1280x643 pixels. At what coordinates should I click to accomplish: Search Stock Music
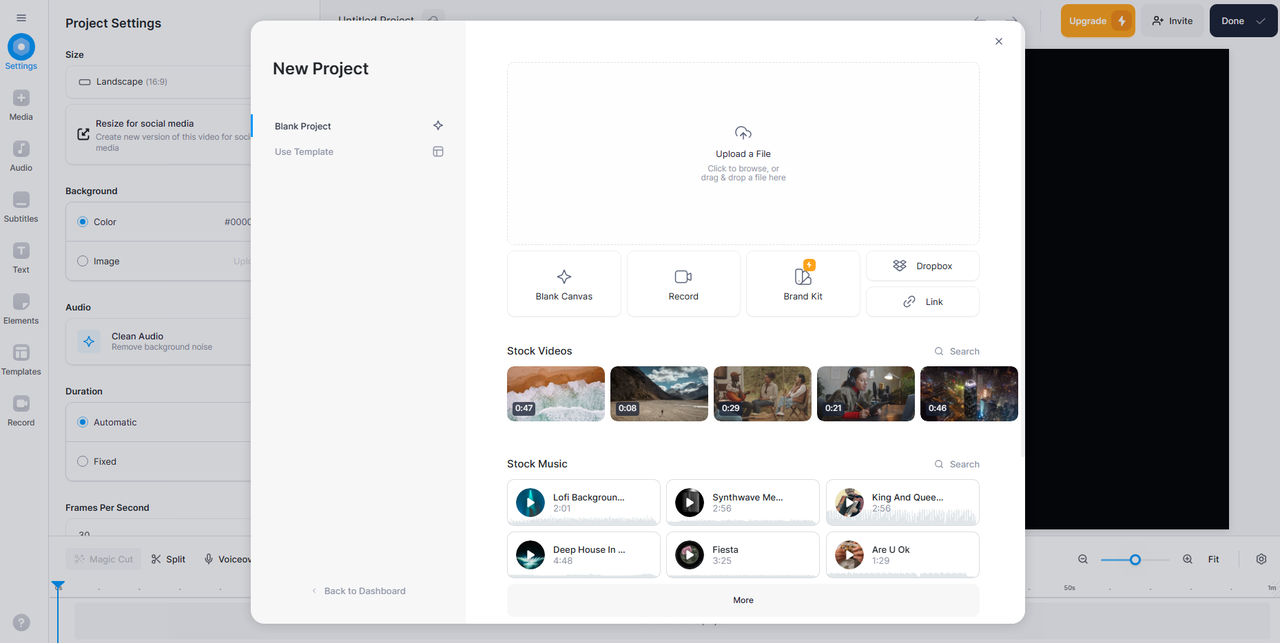[x=957, y=464]
